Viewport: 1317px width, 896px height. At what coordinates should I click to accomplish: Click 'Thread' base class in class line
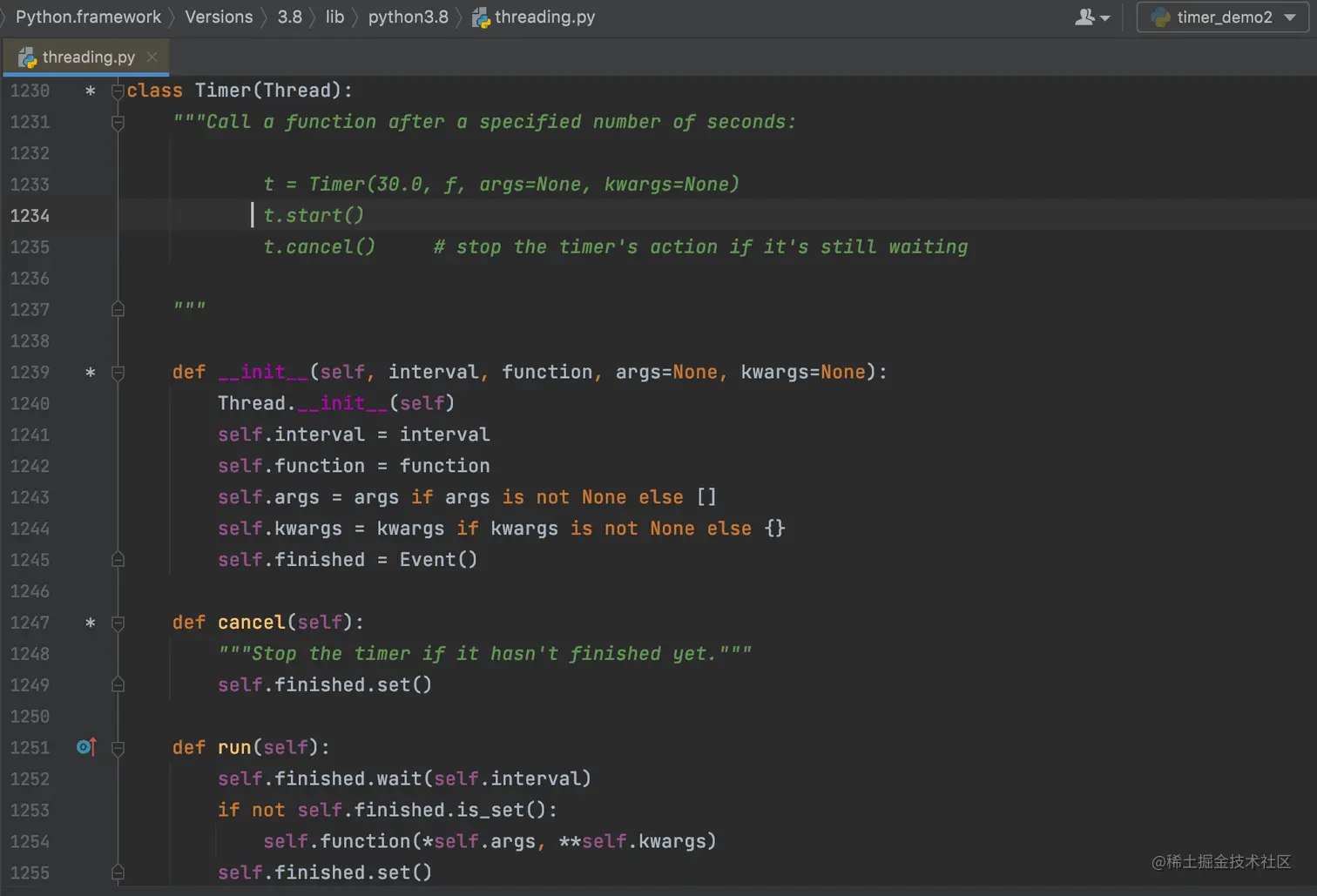click(x=297, y=91)
